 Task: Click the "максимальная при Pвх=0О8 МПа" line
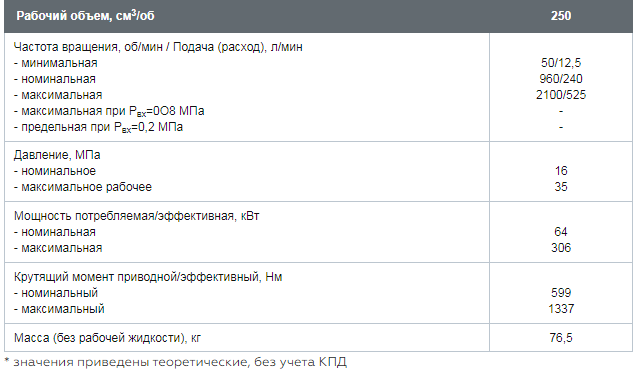[109, 111]
